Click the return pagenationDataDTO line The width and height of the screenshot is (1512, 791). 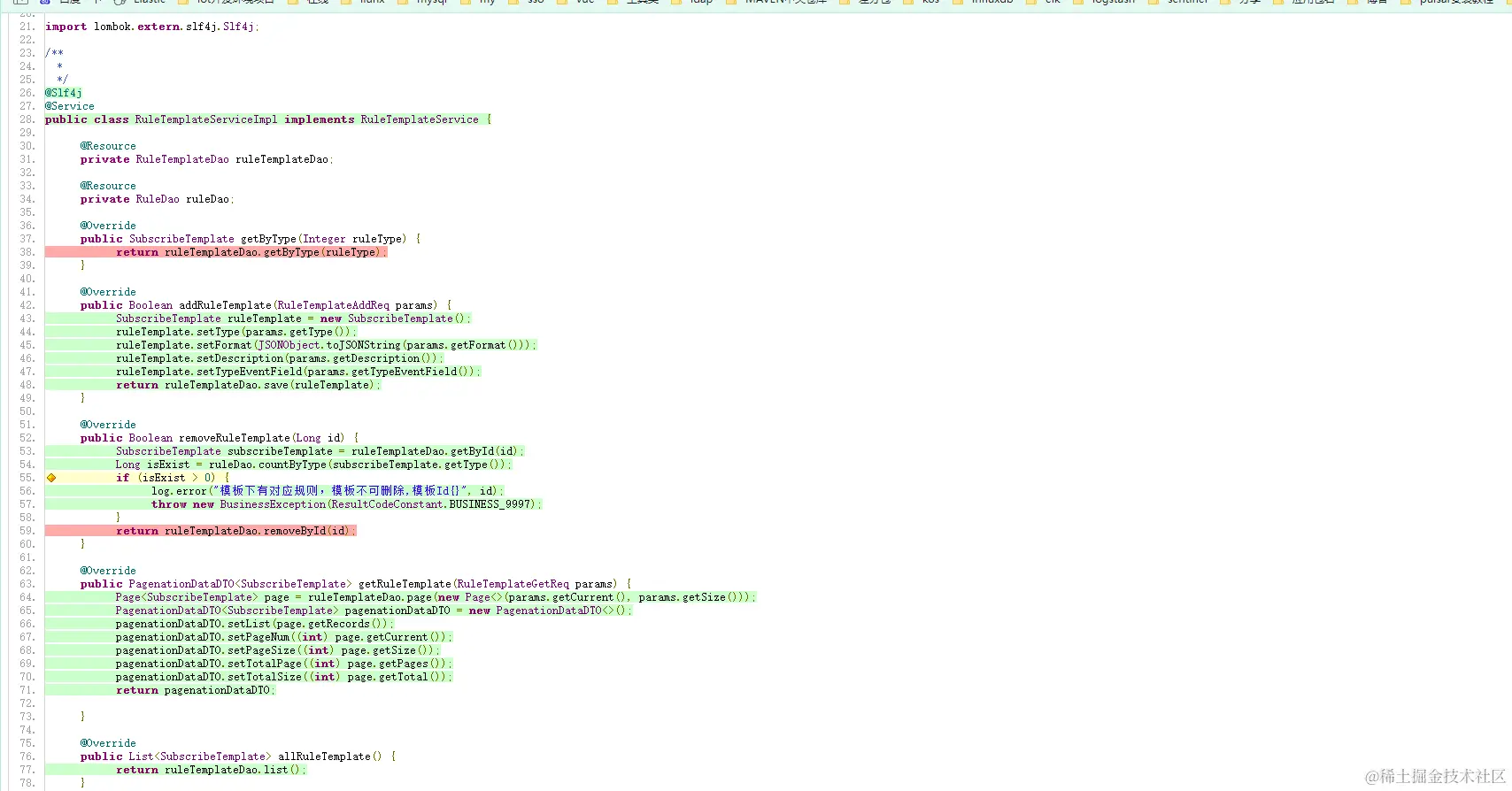(x=196, y=690)
